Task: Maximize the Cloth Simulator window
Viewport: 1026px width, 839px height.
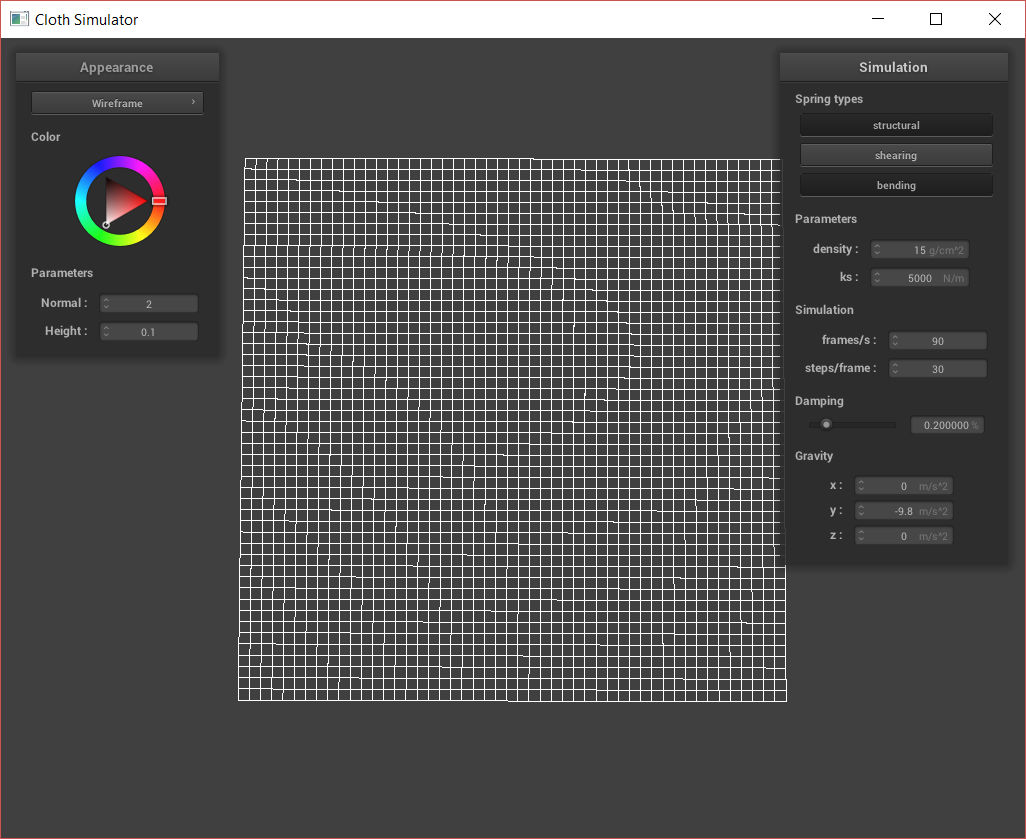Action: point(936,19)
